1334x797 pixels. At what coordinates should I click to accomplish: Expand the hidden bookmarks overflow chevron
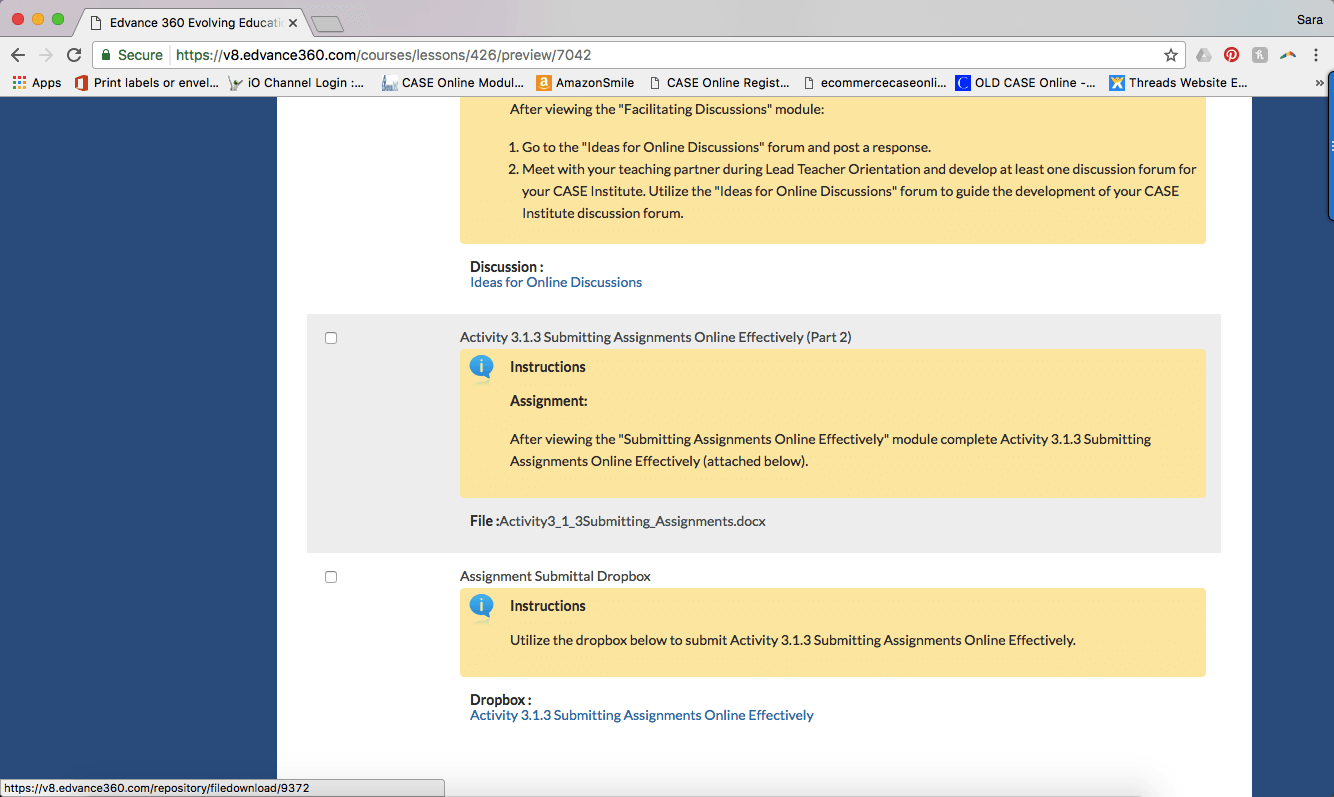tap(1319, 83)
